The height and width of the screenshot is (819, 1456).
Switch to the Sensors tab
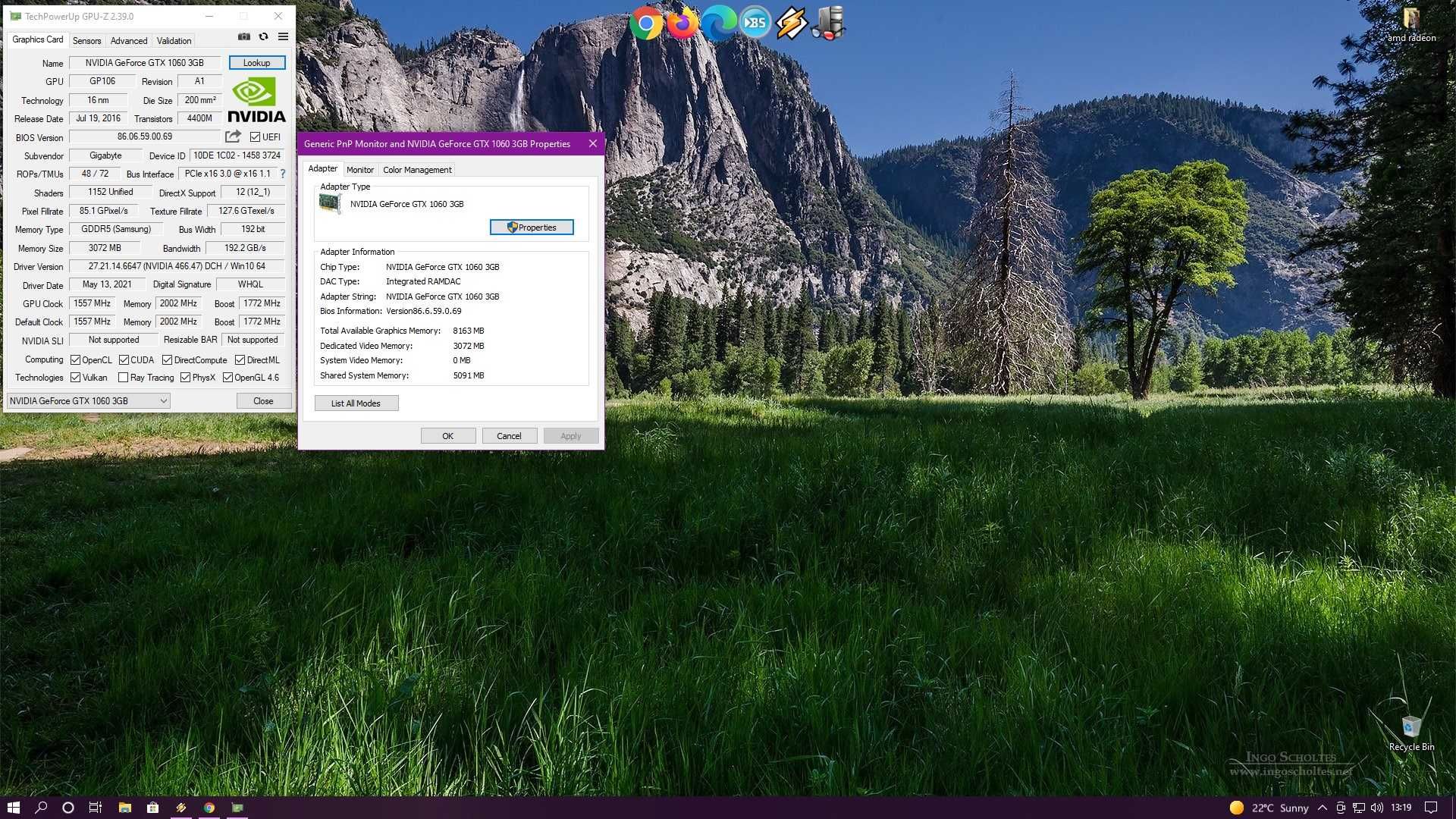click(x=86, y=41)
